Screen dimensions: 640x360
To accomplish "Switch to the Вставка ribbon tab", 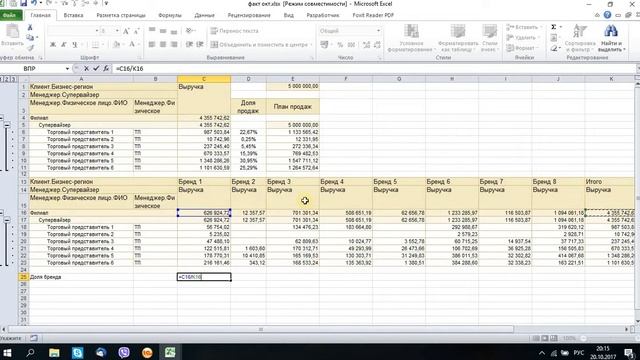I will (73, 15).
